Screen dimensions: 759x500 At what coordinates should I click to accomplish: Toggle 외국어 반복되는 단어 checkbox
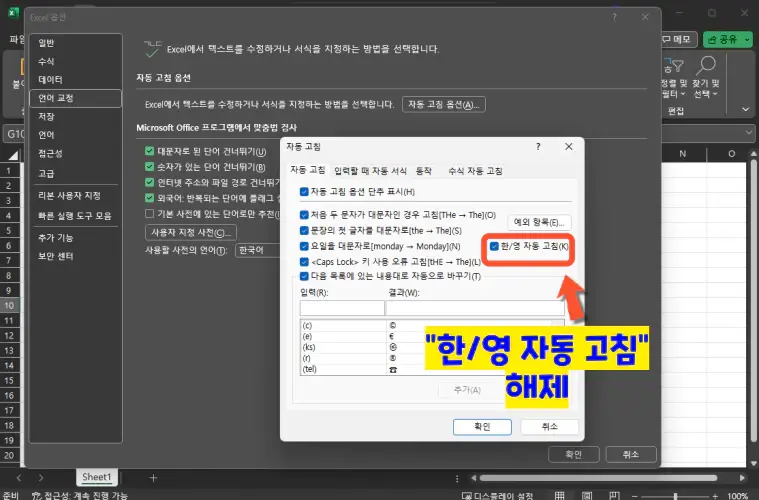(150, 198)
